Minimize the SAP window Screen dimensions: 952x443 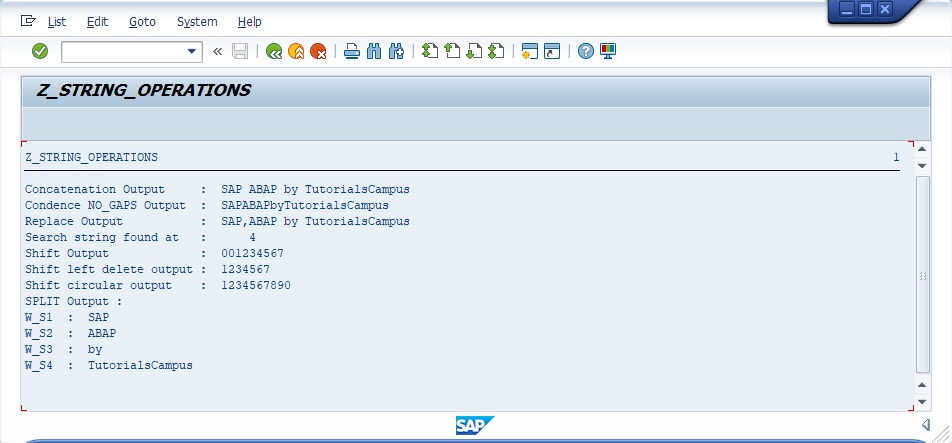[847, 9]
